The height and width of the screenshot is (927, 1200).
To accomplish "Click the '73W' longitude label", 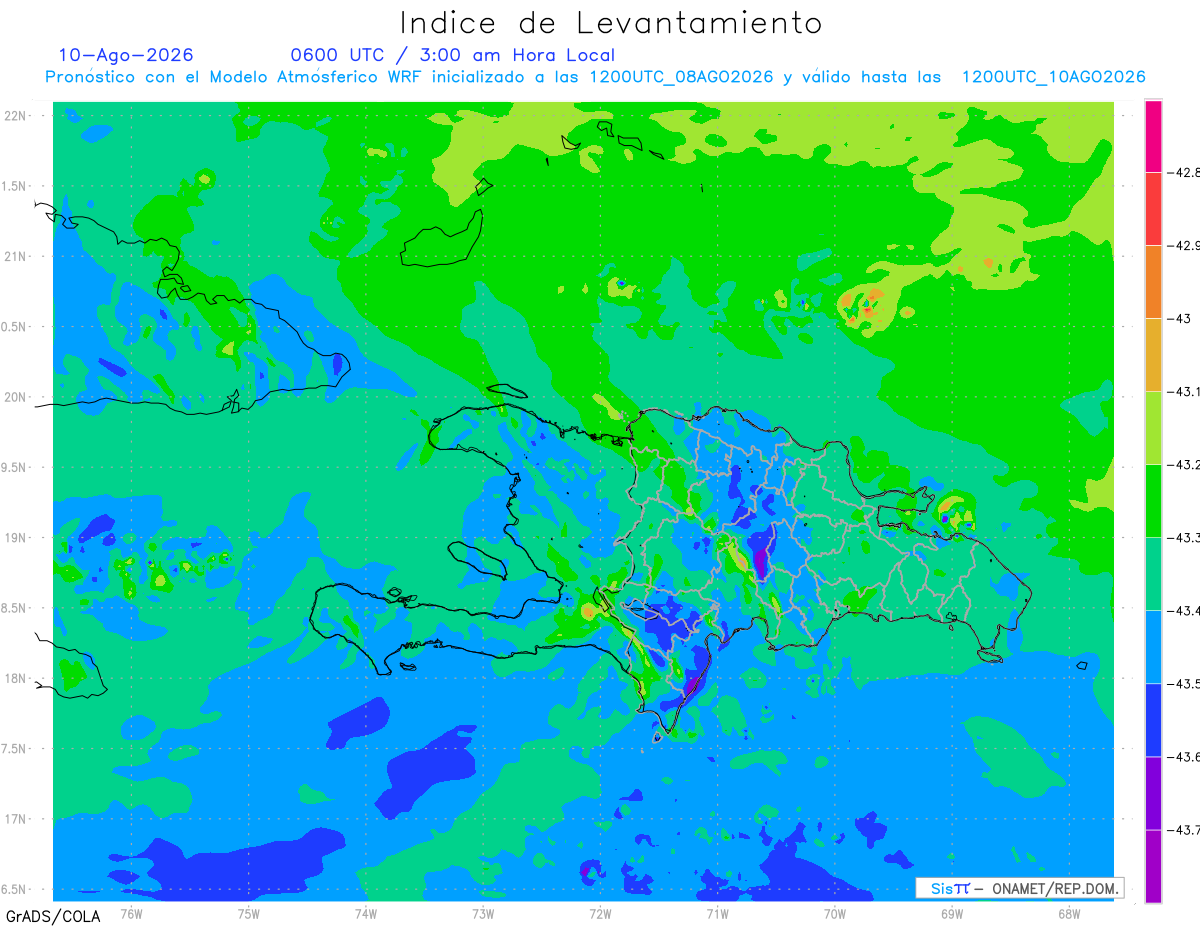I will [x=483, y=913].
